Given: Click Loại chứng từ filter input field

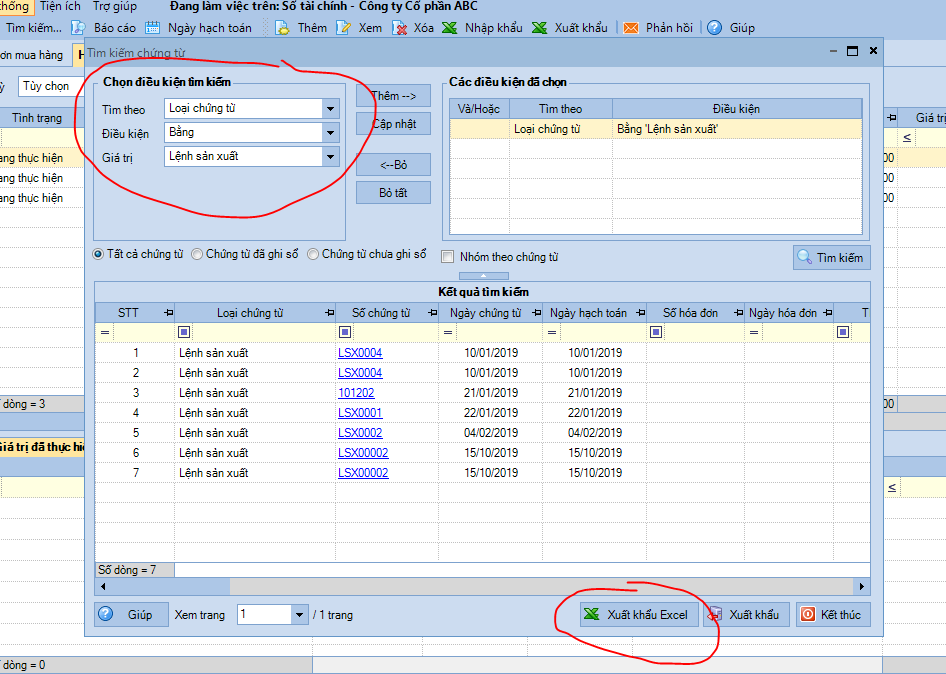Looking at the screenshot, I should 263,332.
